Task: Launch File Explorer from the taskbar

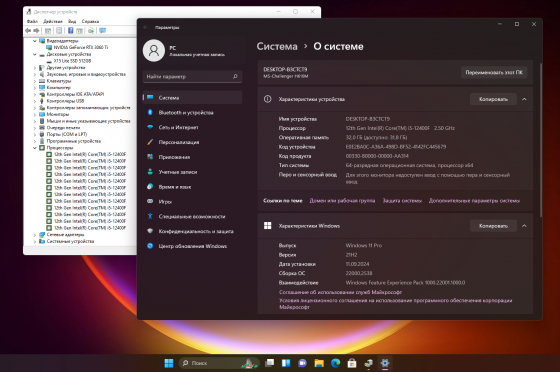Action: point(319,363)
